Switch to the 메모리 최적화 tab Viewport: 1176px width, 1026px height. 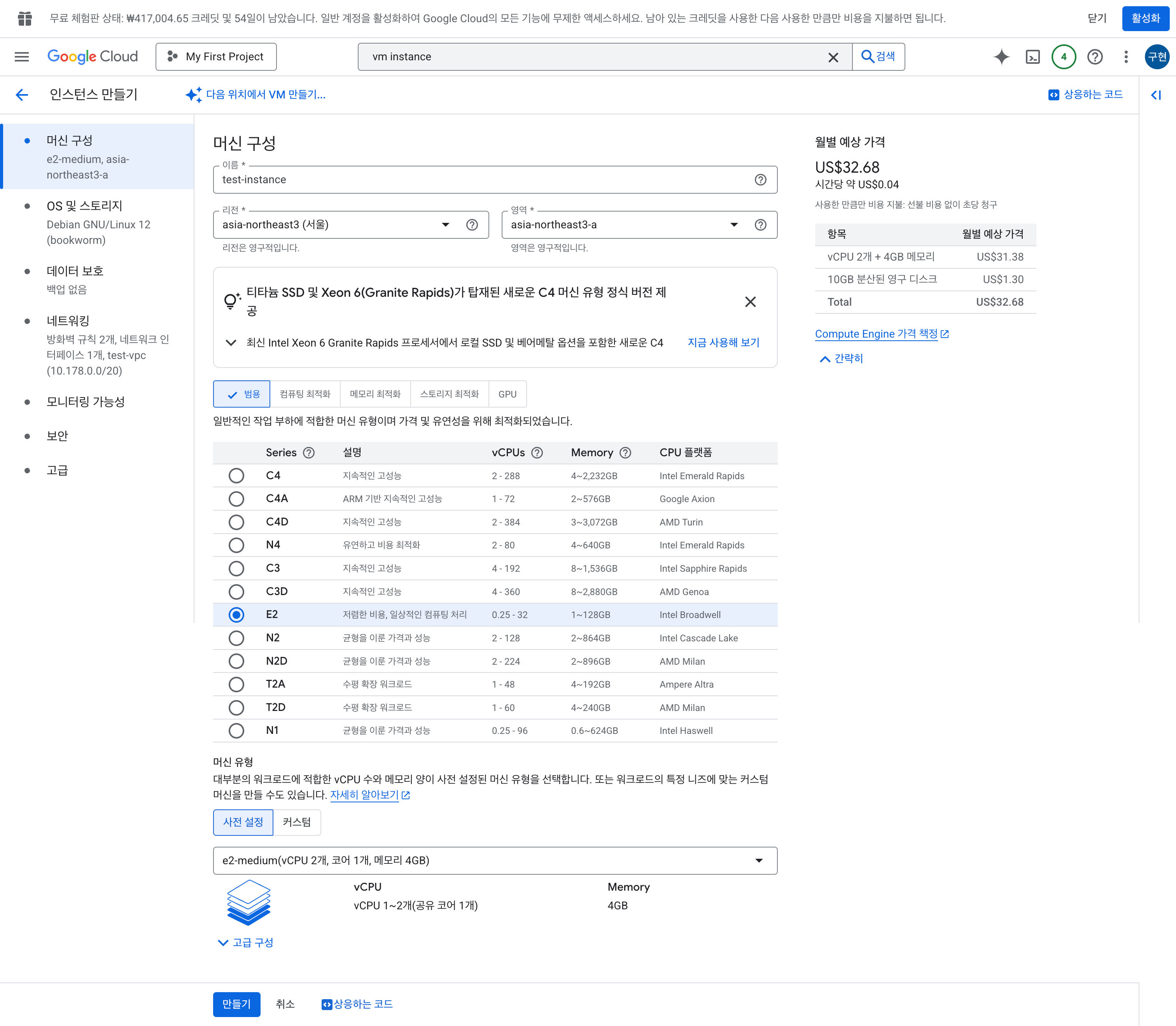click(375, 394)
